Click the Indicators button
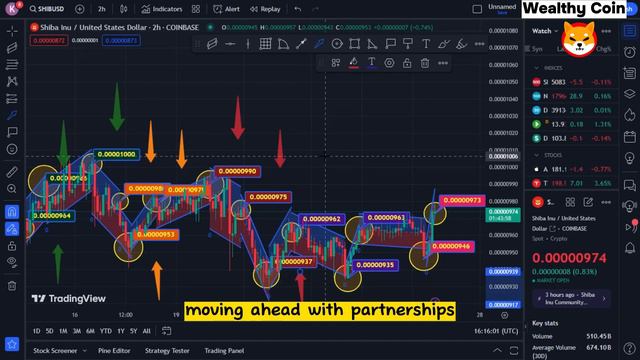 [162, 9]
